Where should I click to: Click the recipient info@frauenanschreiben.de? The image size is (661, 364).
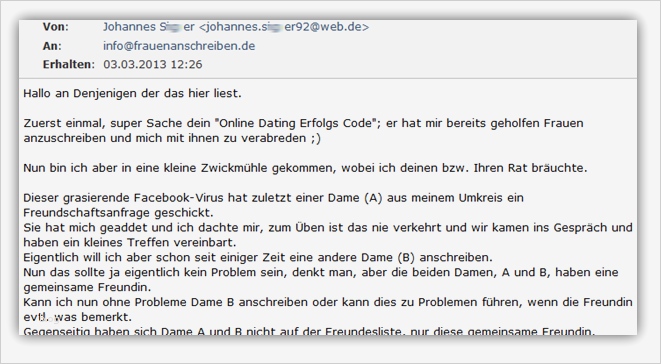(179, 46)
